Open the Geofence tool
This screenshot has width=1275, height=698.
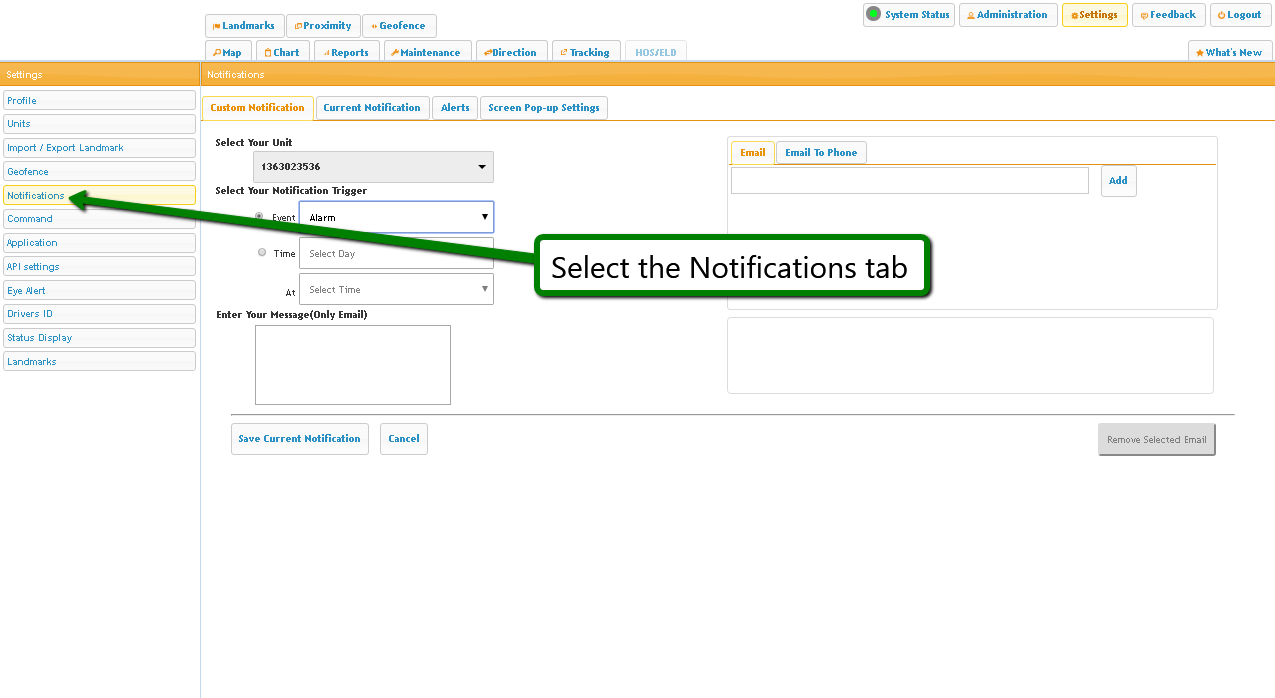click(399, 26)
